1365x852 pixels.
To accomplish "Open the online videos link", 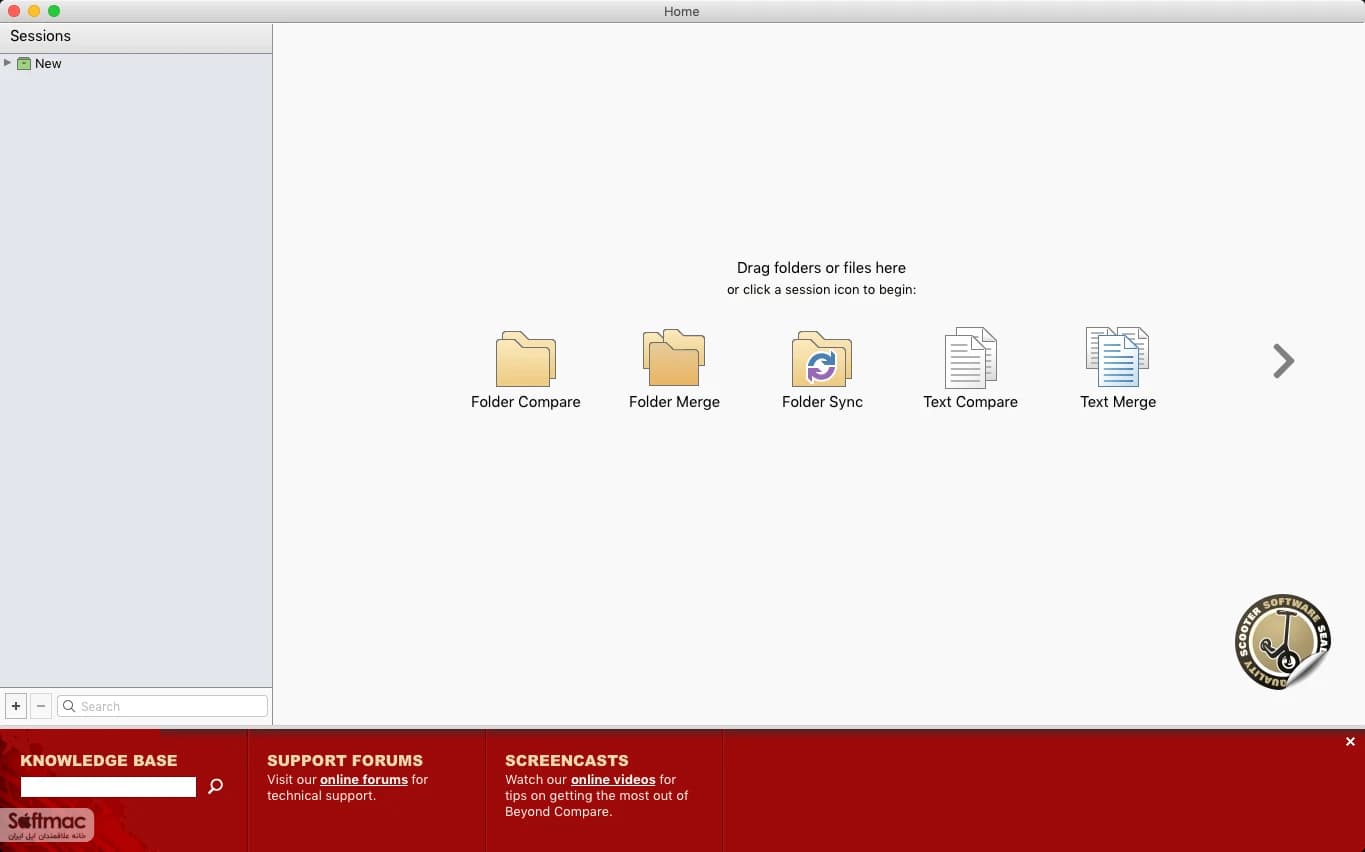I will 613,779.
